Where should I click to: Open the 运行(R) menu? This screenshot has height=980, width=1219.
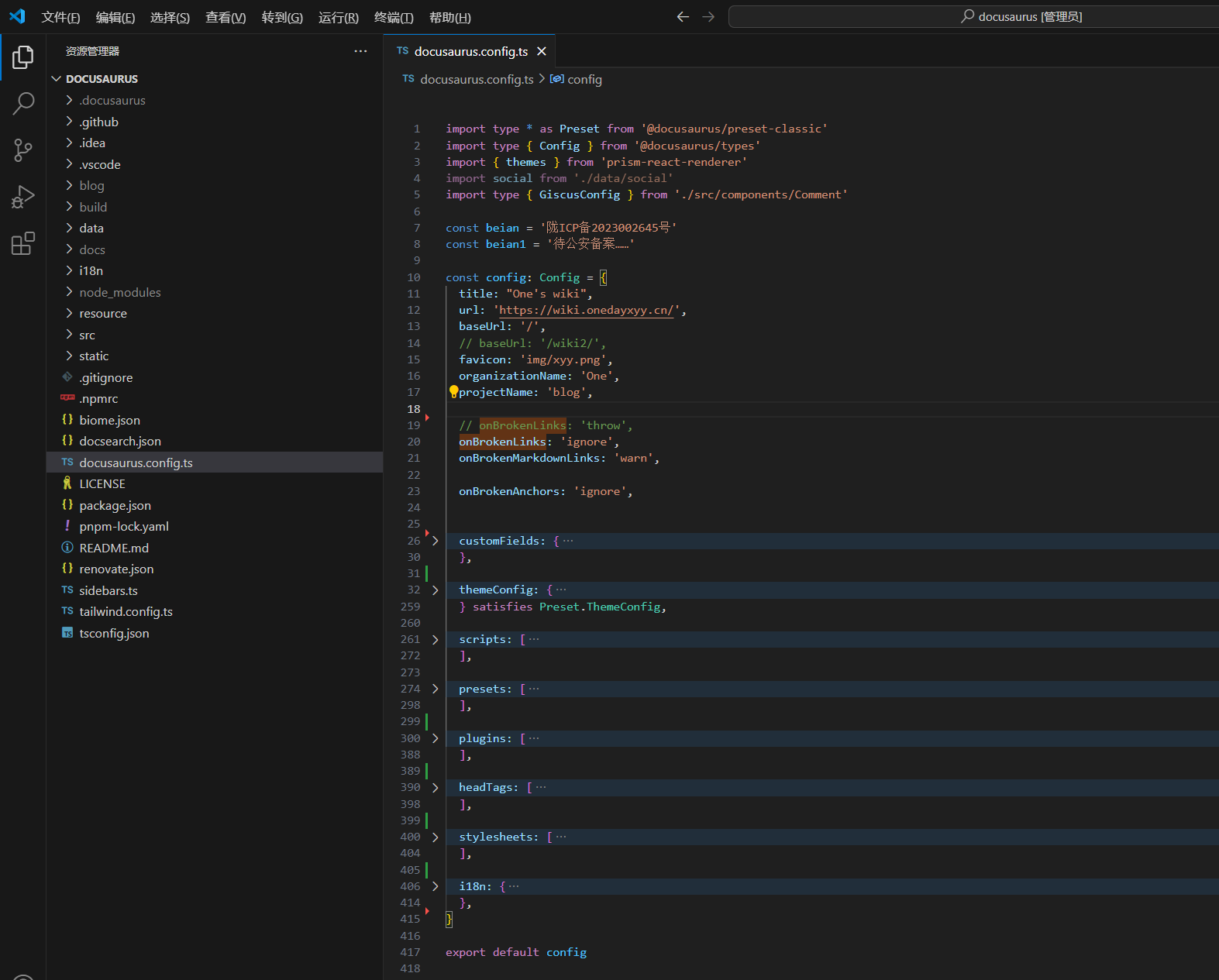(x=339, y=17)
